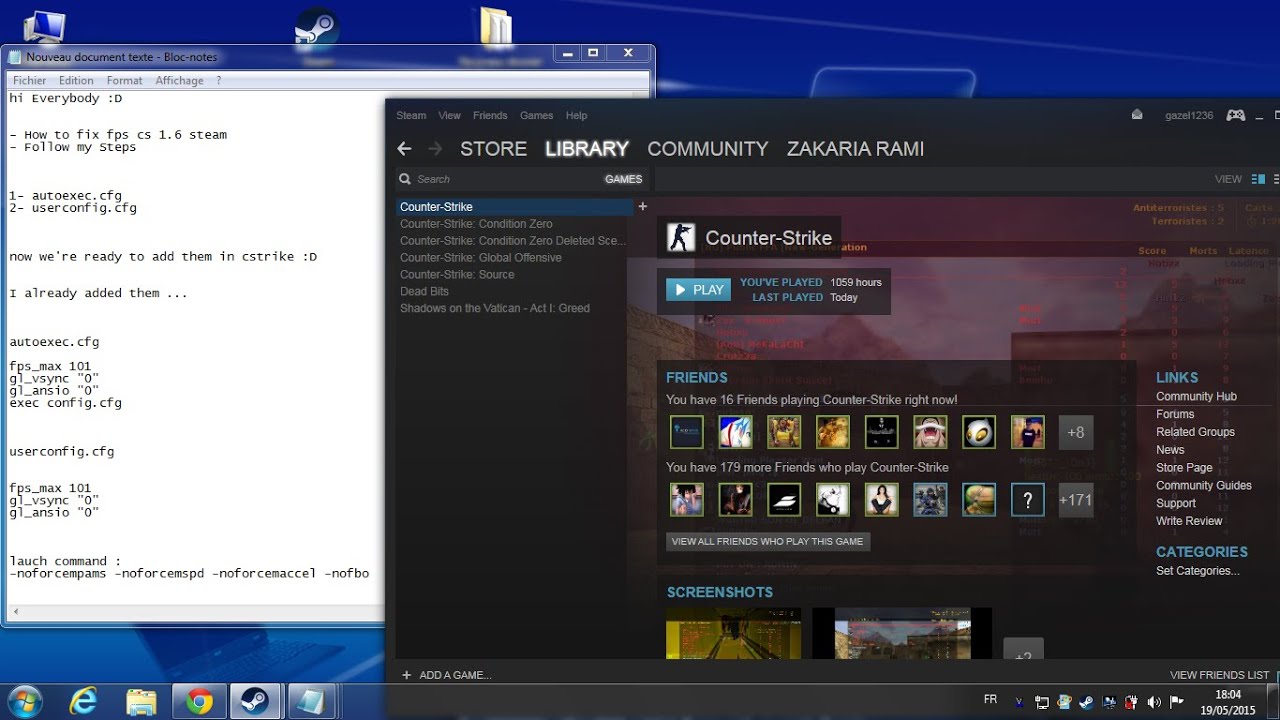
Task: Open the Edition menu in Notepad
Action: click(76, 80)
